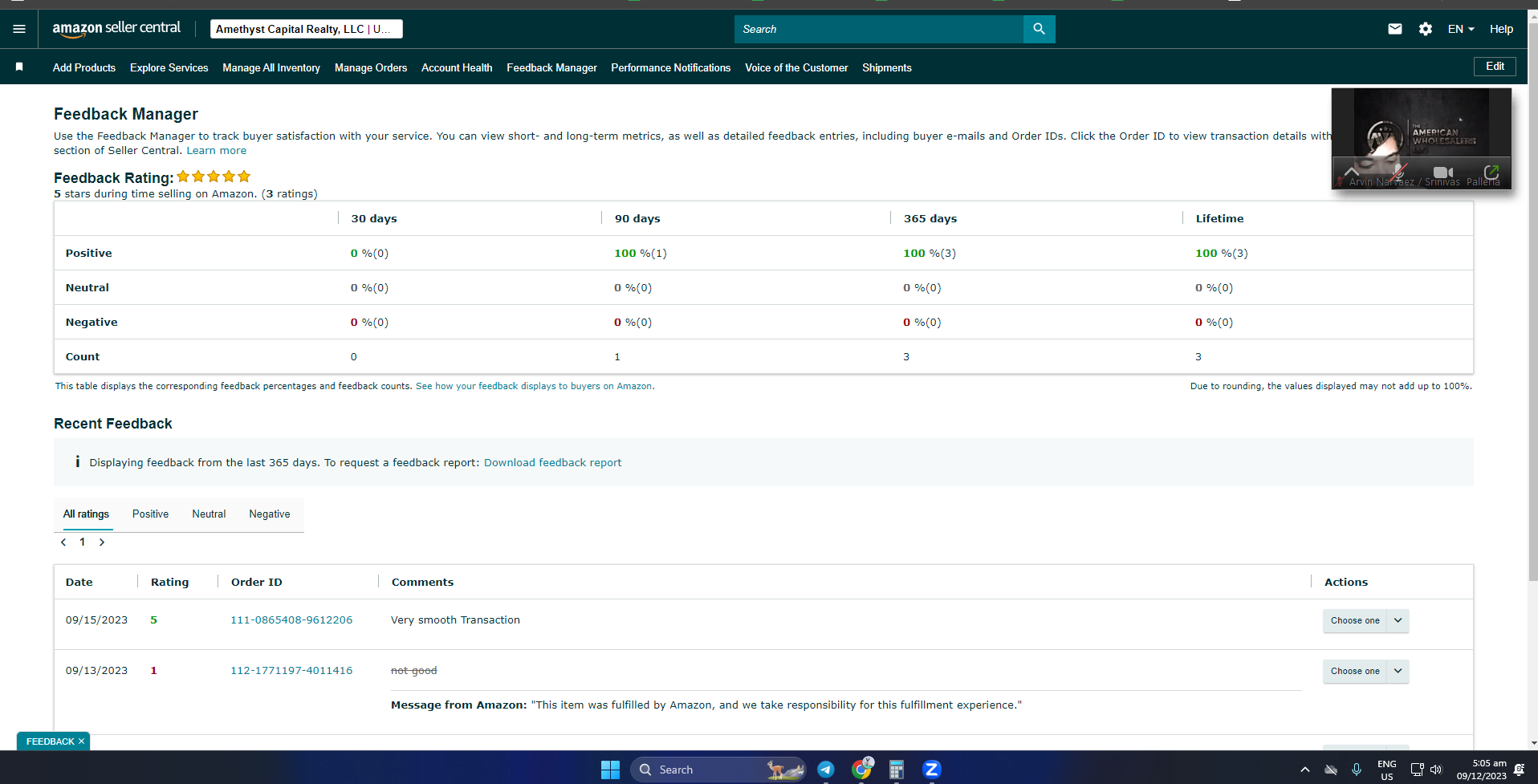Show hidden system tray icons
The width and height of the screenshot is (1538, 784).
[x=1304, y=770]
